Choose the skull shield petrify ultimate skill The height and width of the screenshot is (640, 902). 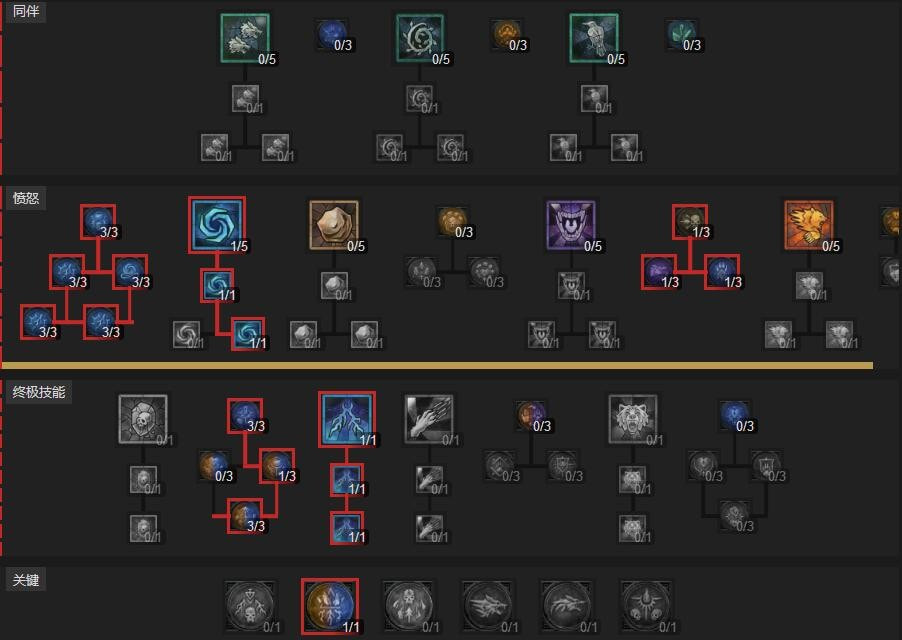click(143, 419)
